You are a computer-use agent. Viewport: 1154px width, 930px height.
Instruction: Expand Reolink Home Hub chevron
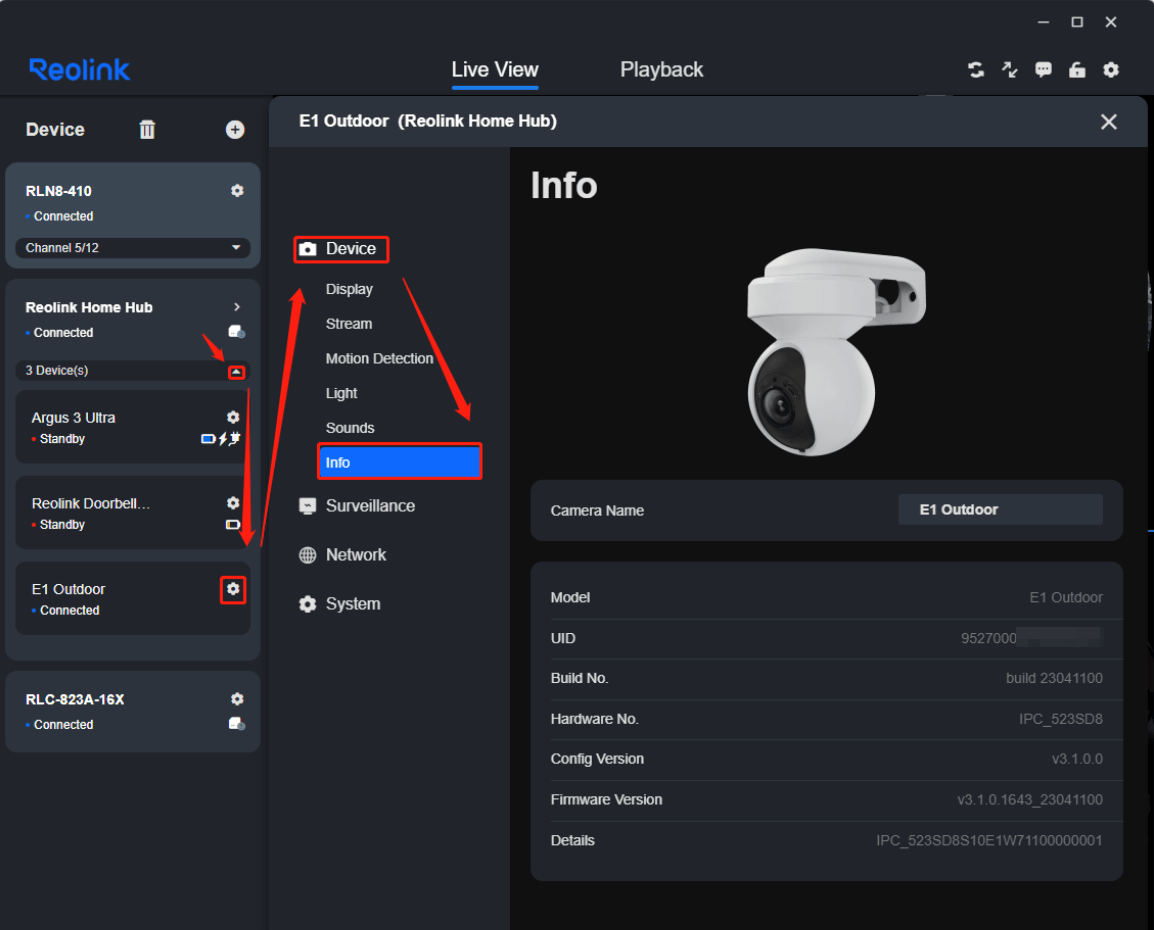[x=237, y=307]
